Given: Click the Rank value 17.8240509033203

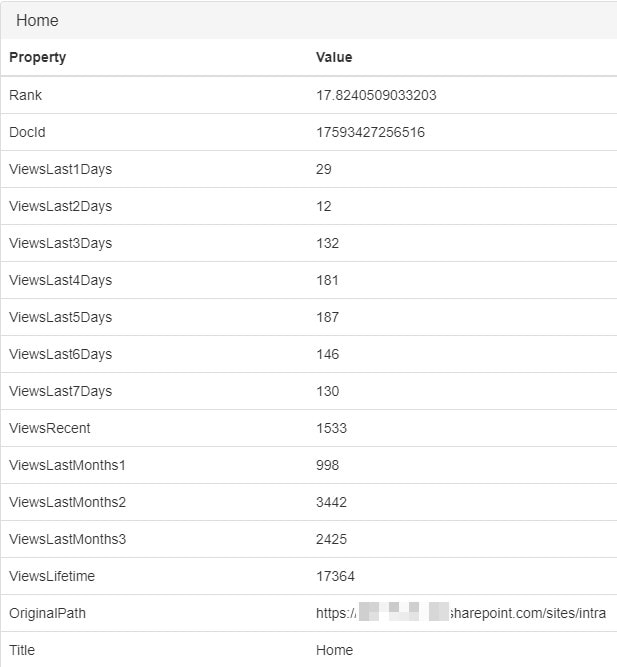Looking at the screenshot, I should (x=376, y=95).
